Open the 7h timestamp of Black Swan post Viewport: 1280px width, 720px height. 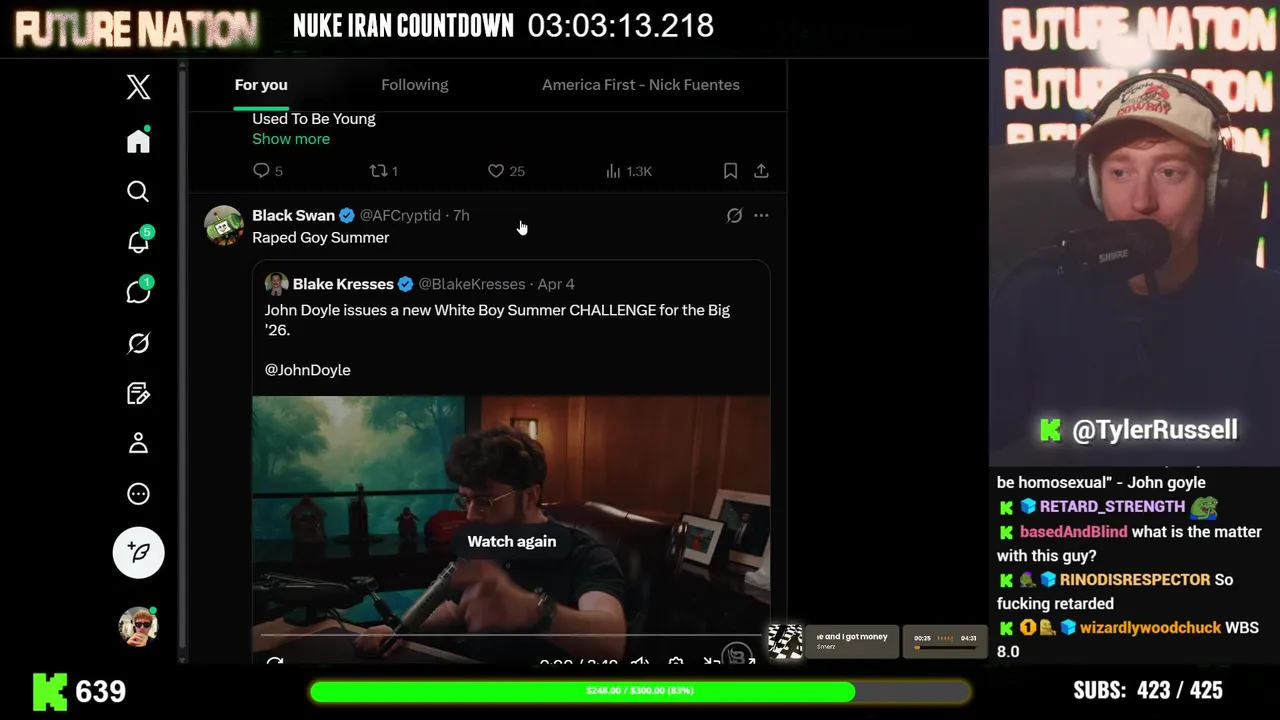click(461, 215)
